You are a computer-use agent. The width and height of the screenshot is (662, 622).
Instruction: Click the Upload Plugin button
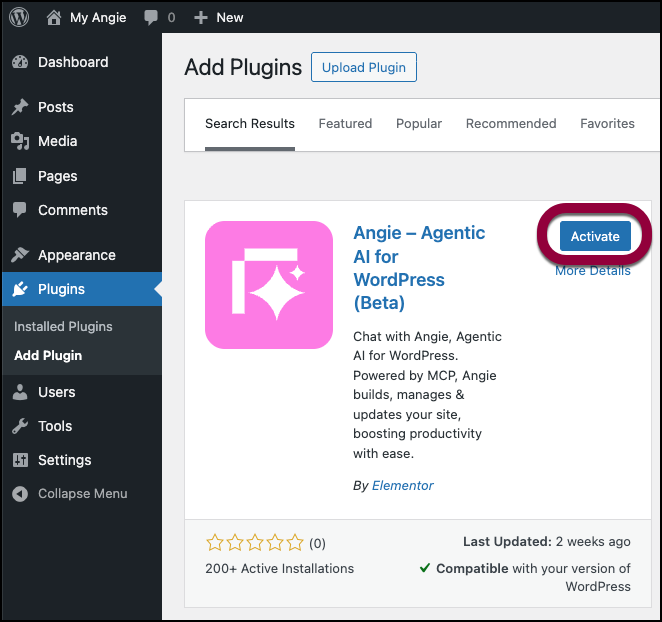(364, 68)
